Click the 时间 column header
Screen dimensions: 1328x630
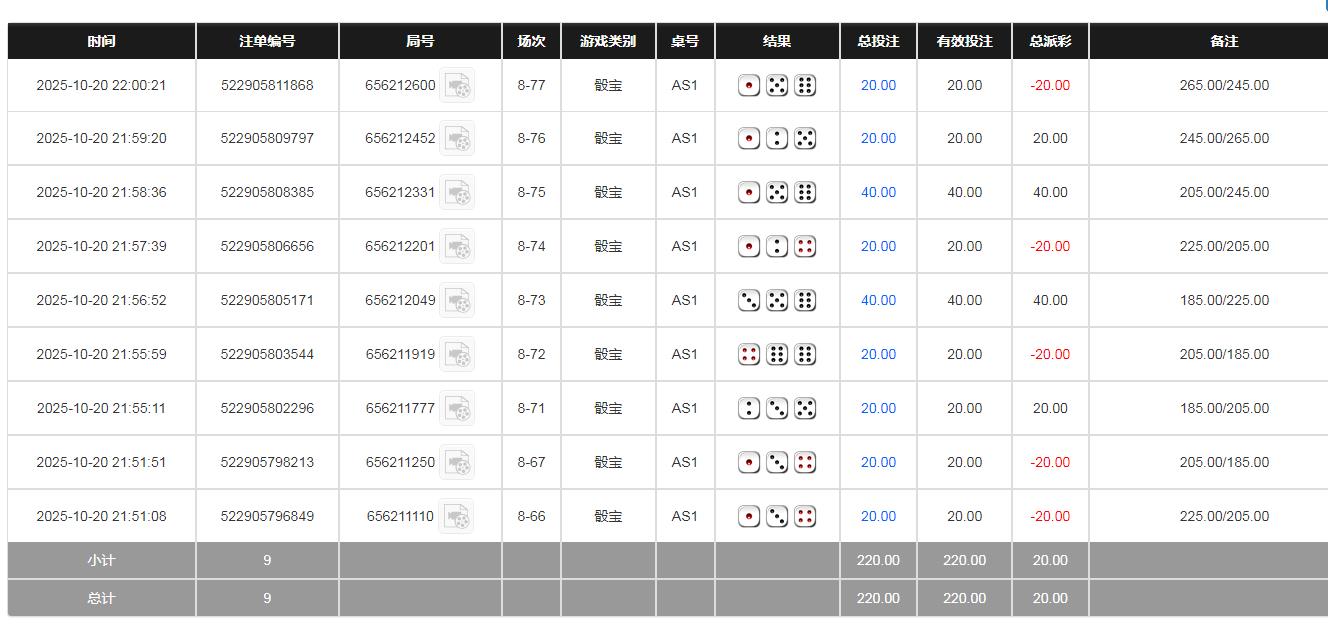point(101,41)
